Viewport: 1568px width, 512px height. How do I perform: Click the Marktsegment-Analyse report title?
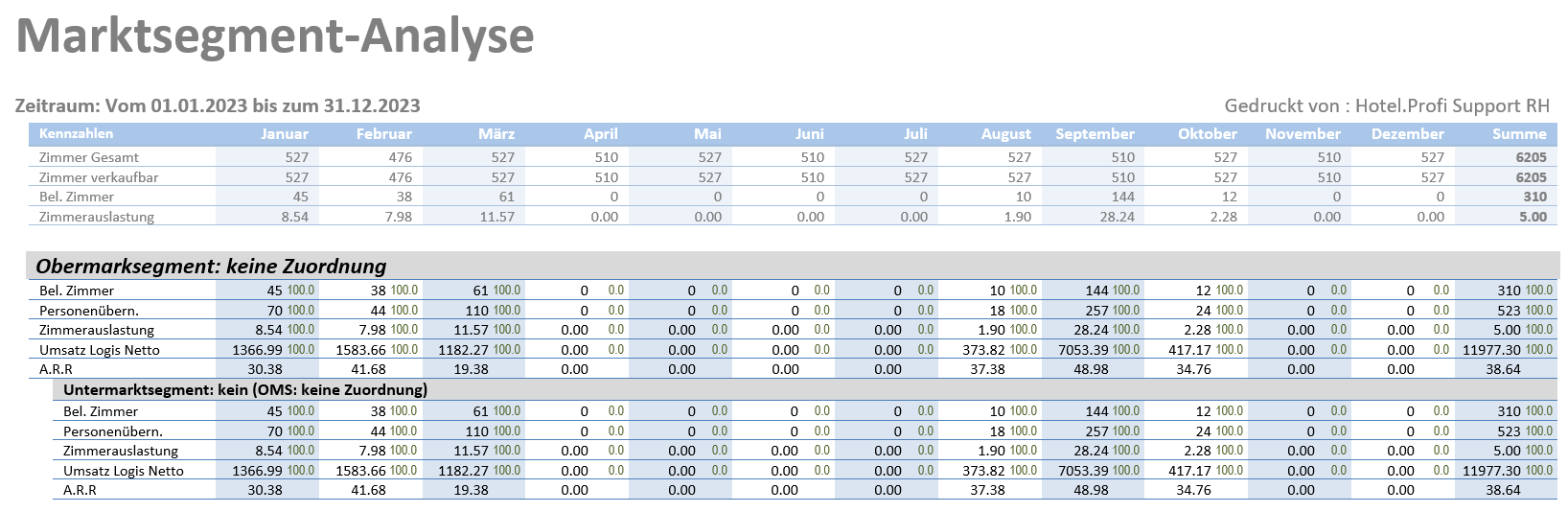click(x=275, y=36)
